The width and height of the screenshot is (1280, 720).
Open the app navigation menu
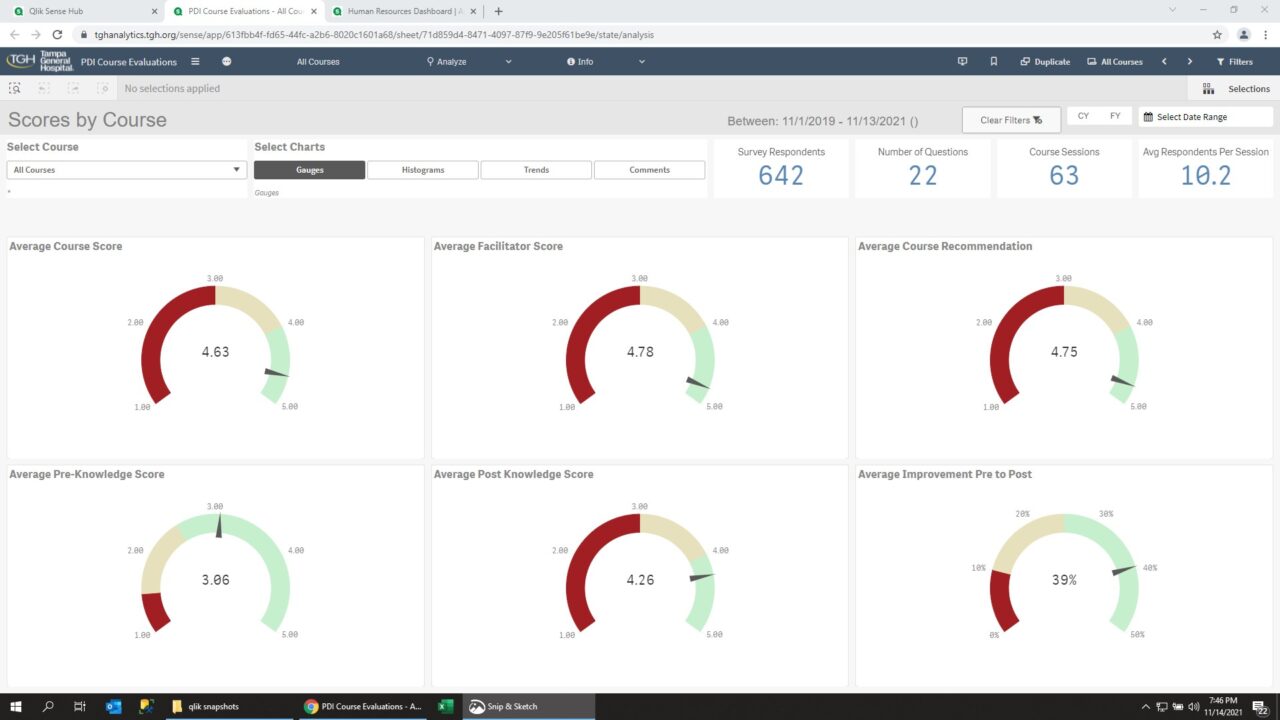point(196,61)
